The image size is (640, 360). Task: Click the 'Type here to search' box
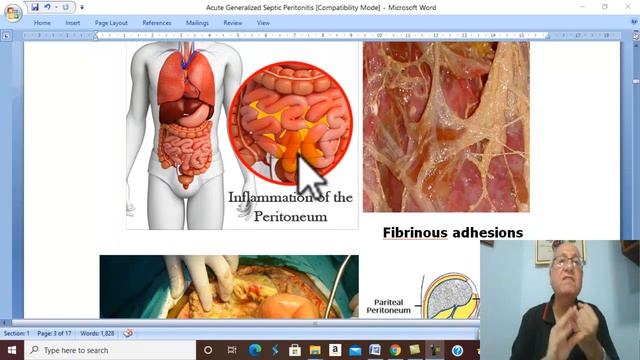click(110, 350)
